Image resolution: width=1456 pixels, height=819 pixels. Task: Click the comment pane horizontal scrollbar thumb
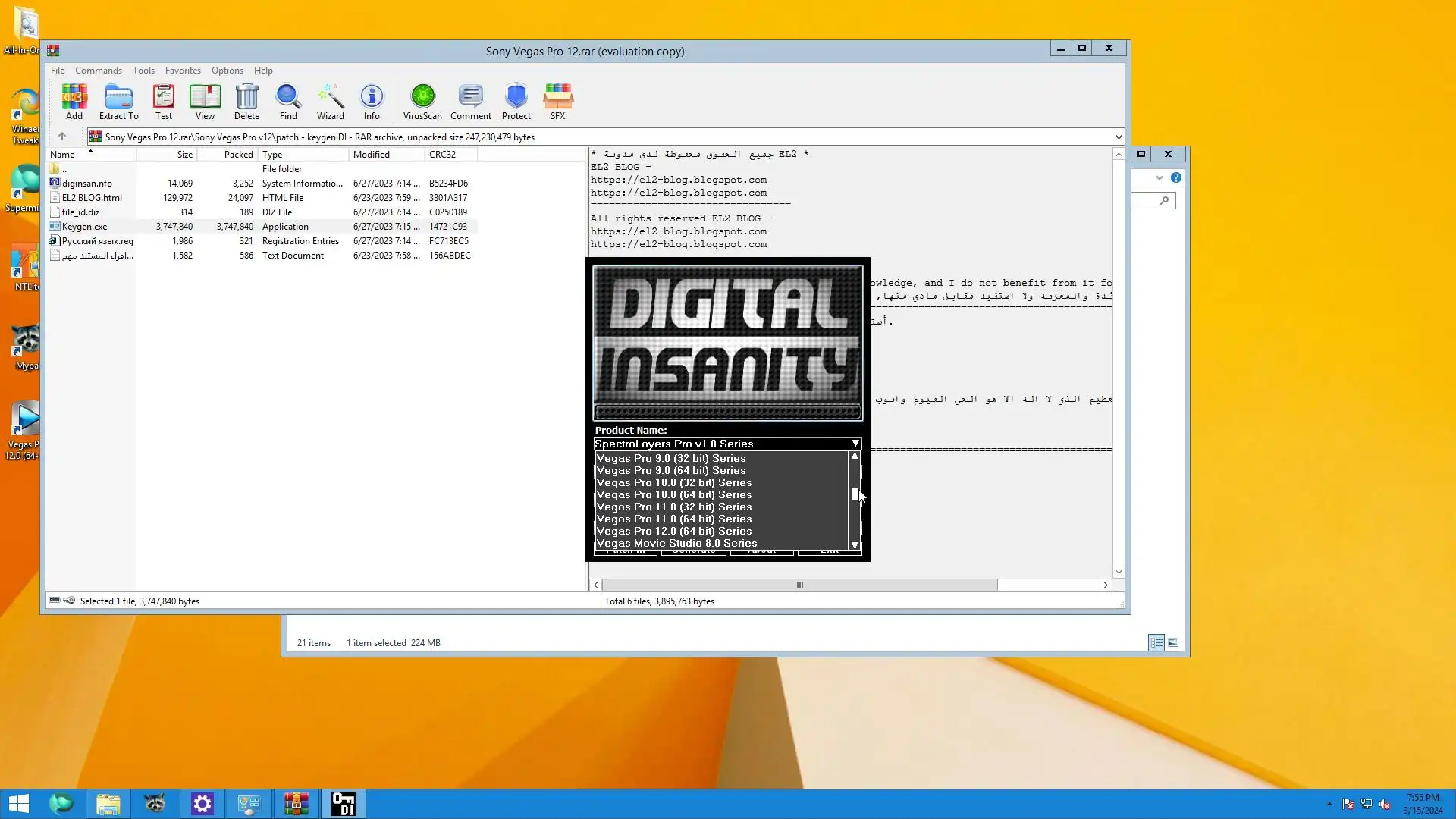[x=799, y=585]
